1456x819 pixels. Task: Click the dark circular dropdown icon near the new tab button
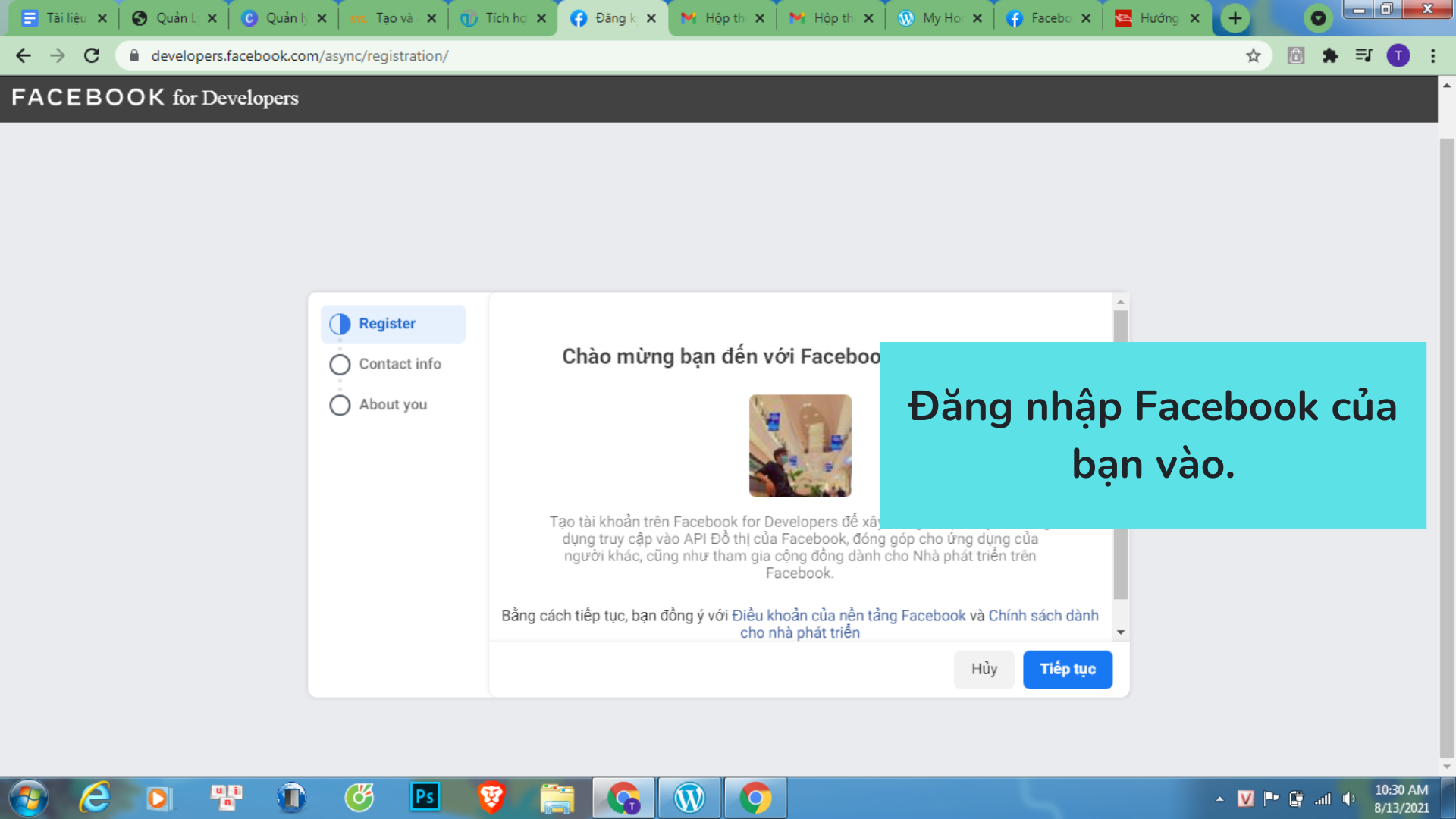tap(1319, 18)
